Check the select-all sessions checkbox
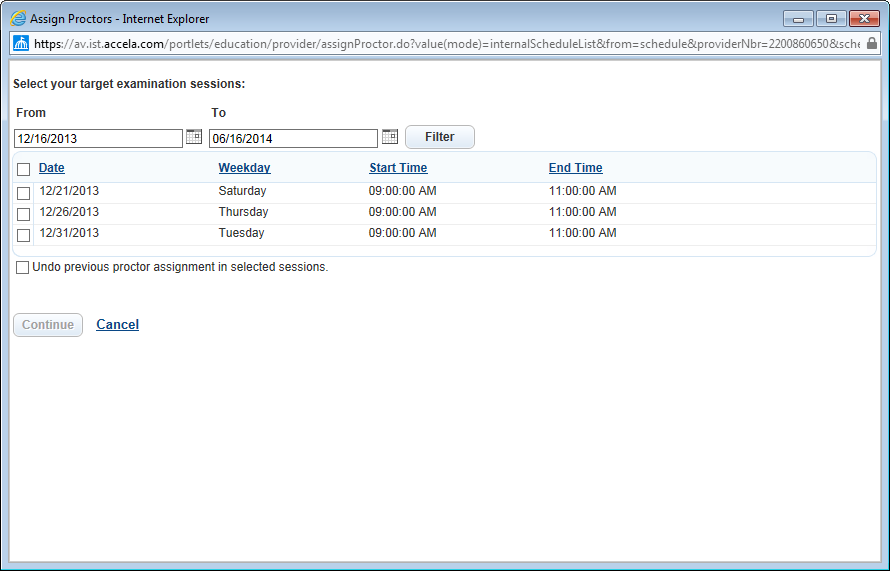This screenshot has width=890, height=571. click(24, 169)
